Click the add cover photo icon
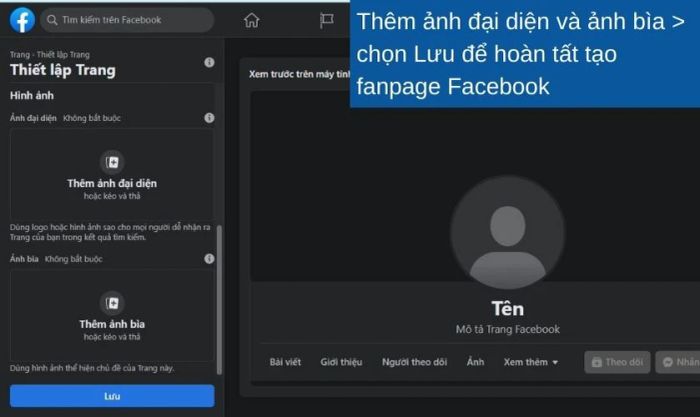 pyautogui.click(x=112, y=303)
